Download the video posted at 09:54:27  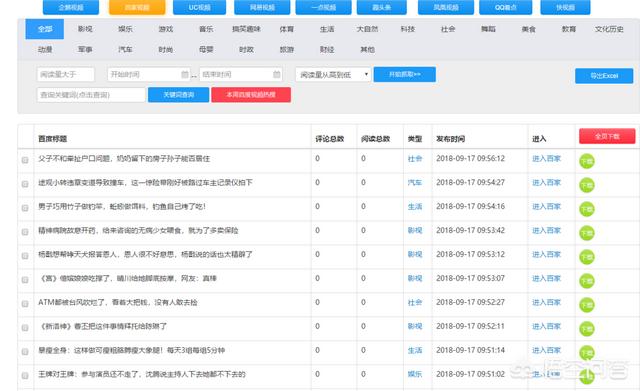[587, 185]
